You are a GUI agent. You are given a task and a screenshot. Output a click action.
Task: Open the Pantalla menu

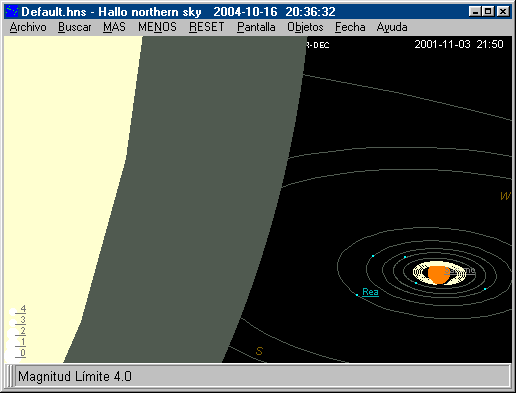point(256,27)
